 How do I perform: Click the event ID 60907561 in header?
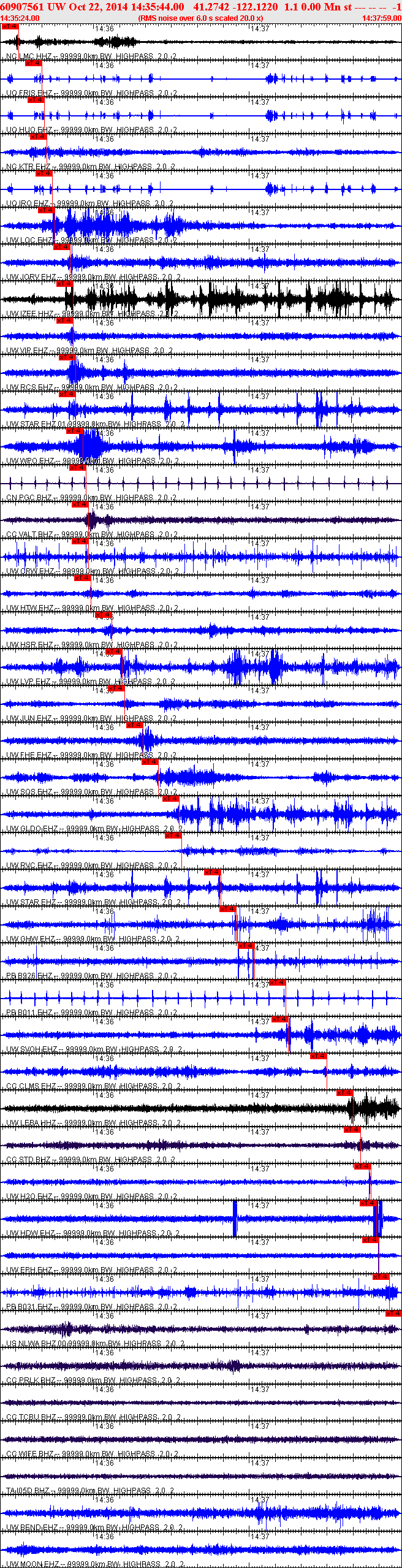click(22, 7)
